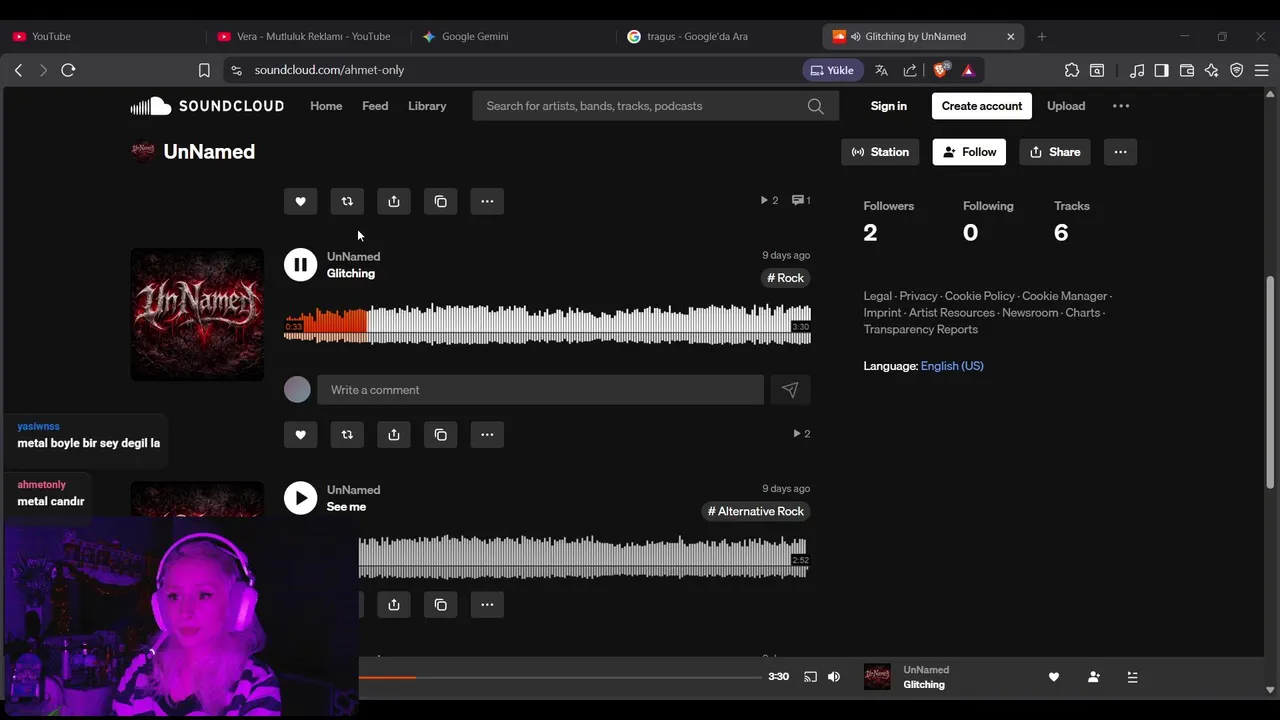
Task: Switch to YouTube browser tab
Action: point(102,36)
